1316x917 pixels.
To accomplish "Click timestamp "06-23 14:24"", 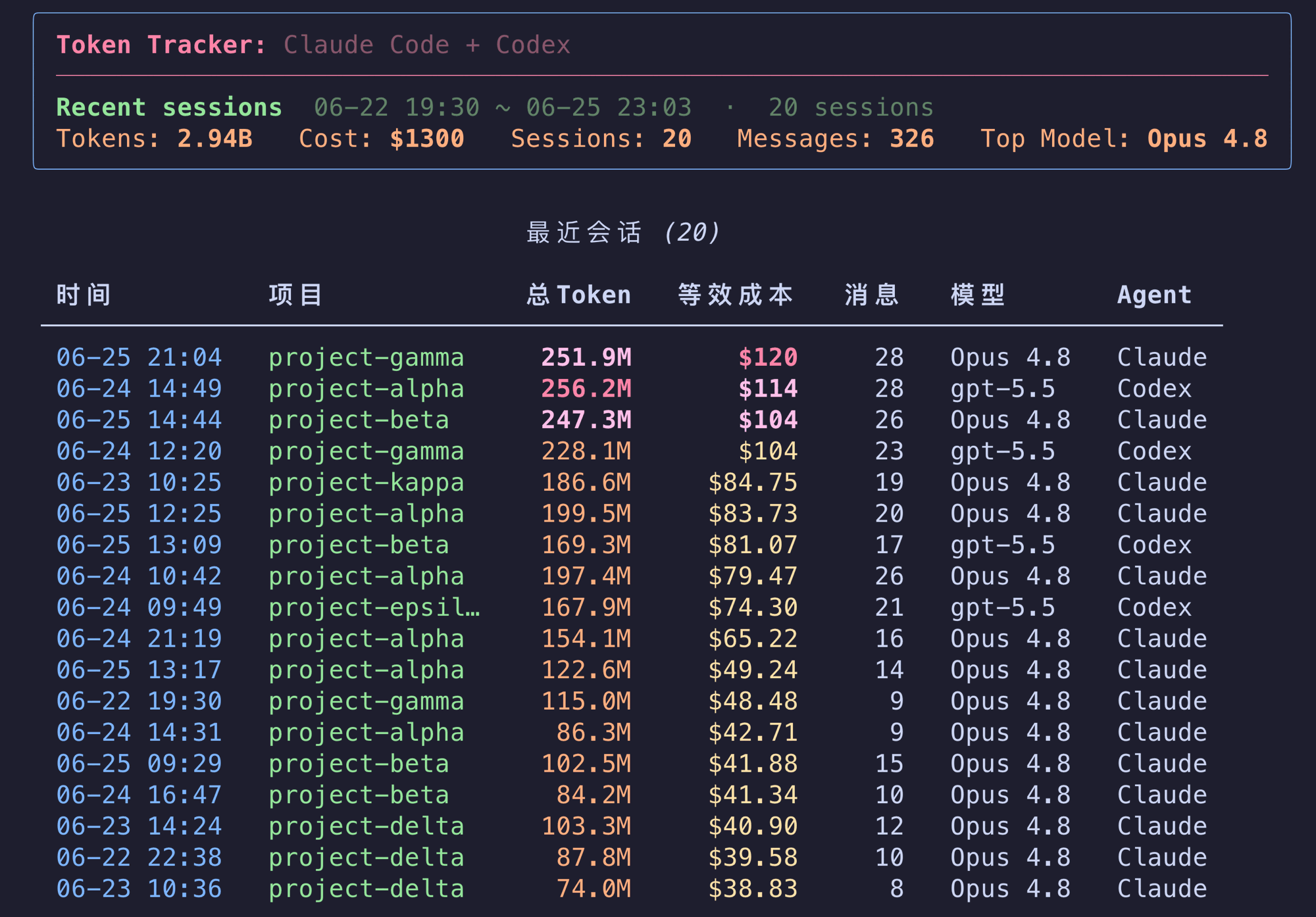I will [139, 826].
